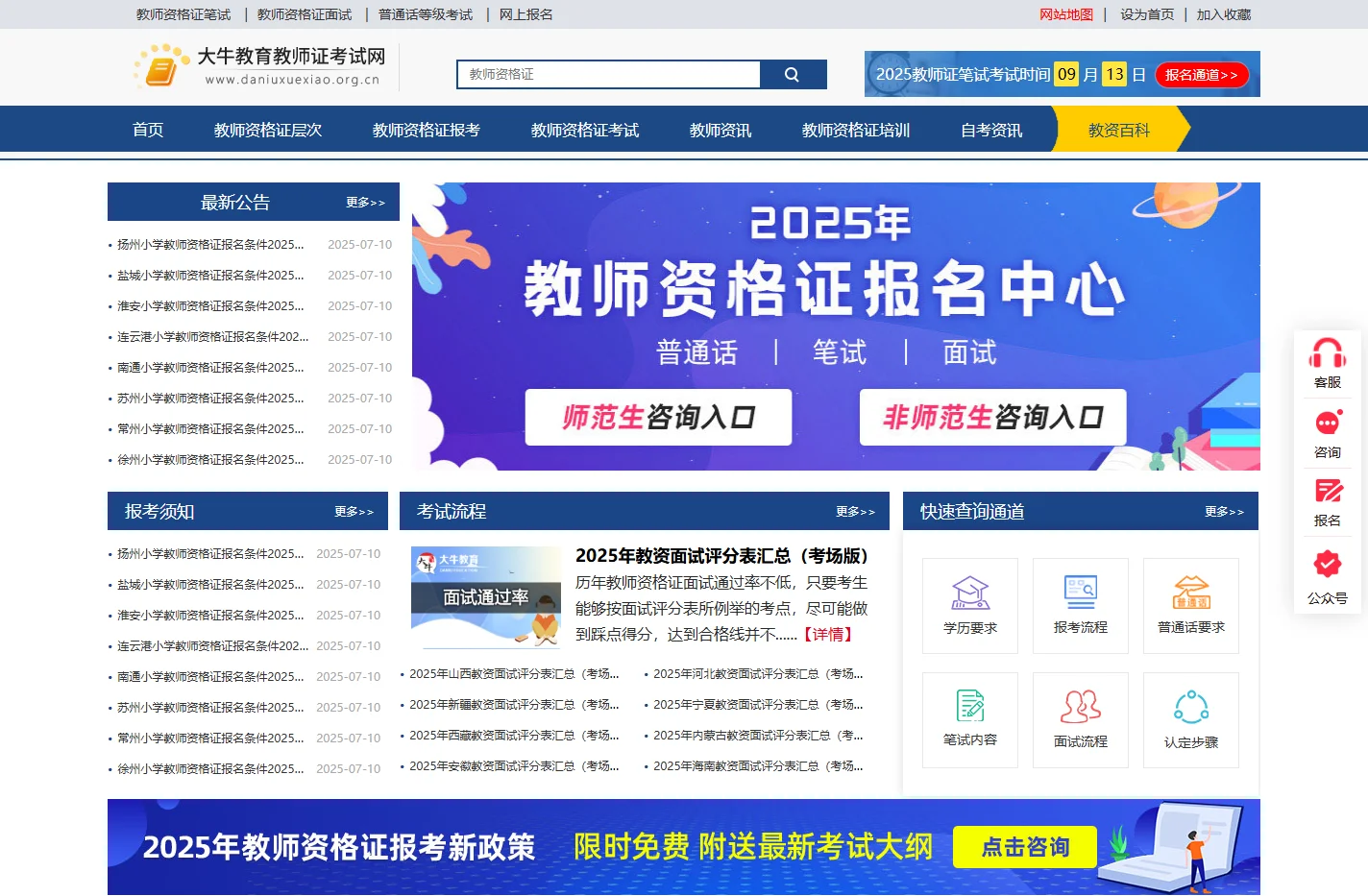Open 盐城小学教师资格证 item in 最新公告

[210, 276]
